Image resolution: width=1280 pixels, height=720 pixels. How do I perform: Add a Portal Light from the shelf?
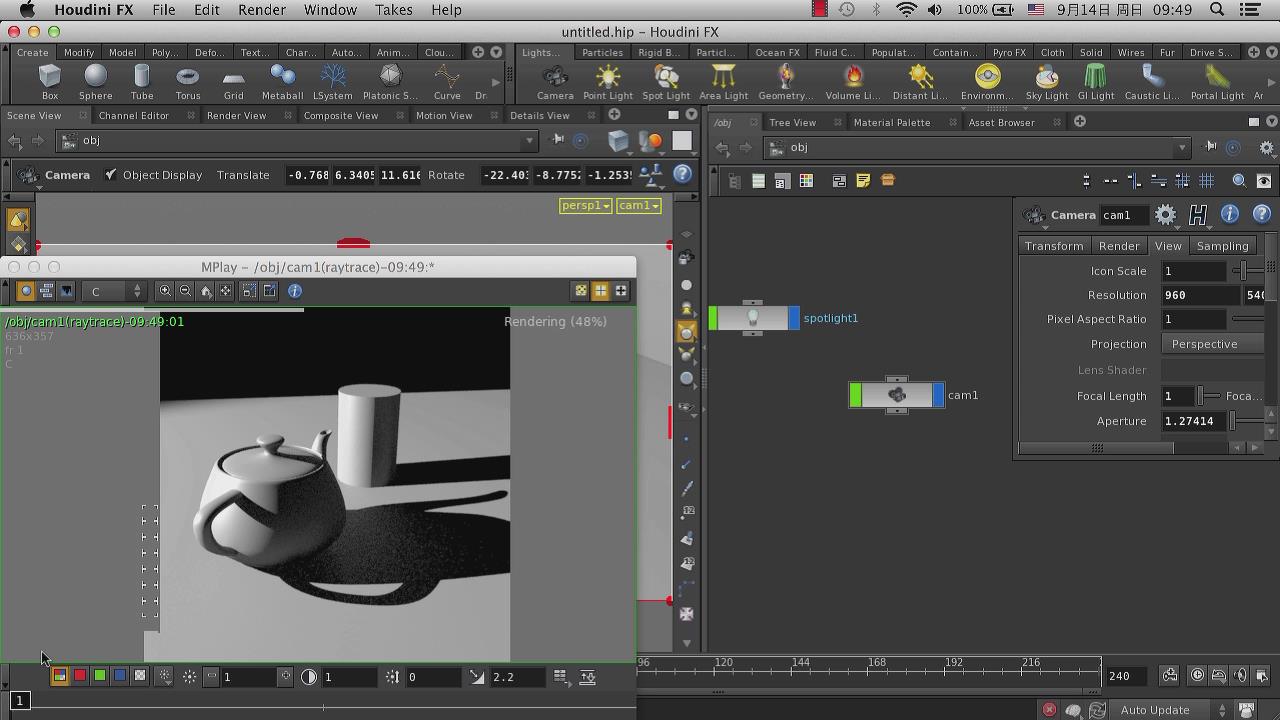pos(1217,81)
